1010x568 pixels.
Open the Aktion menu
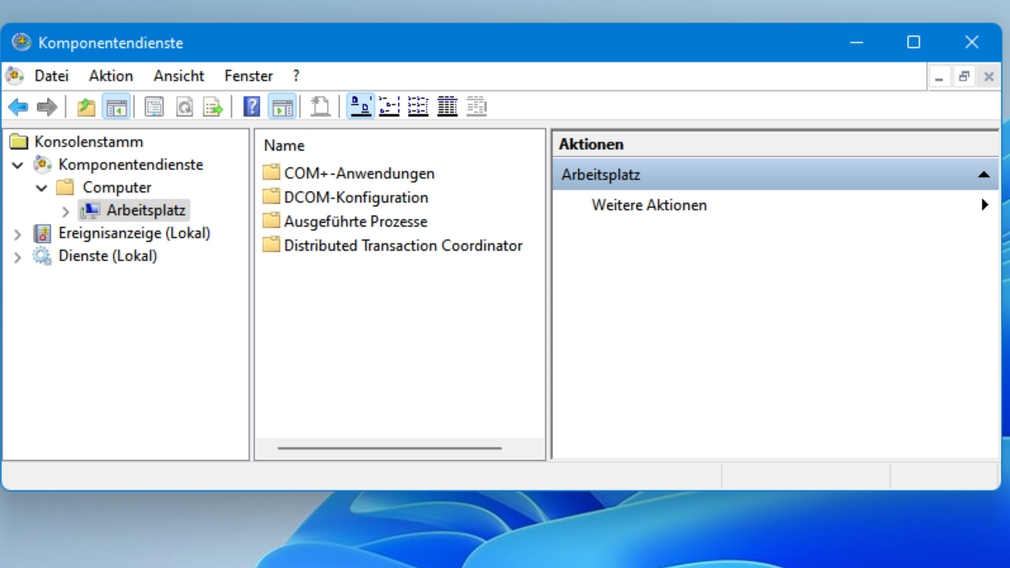(111, 76)
